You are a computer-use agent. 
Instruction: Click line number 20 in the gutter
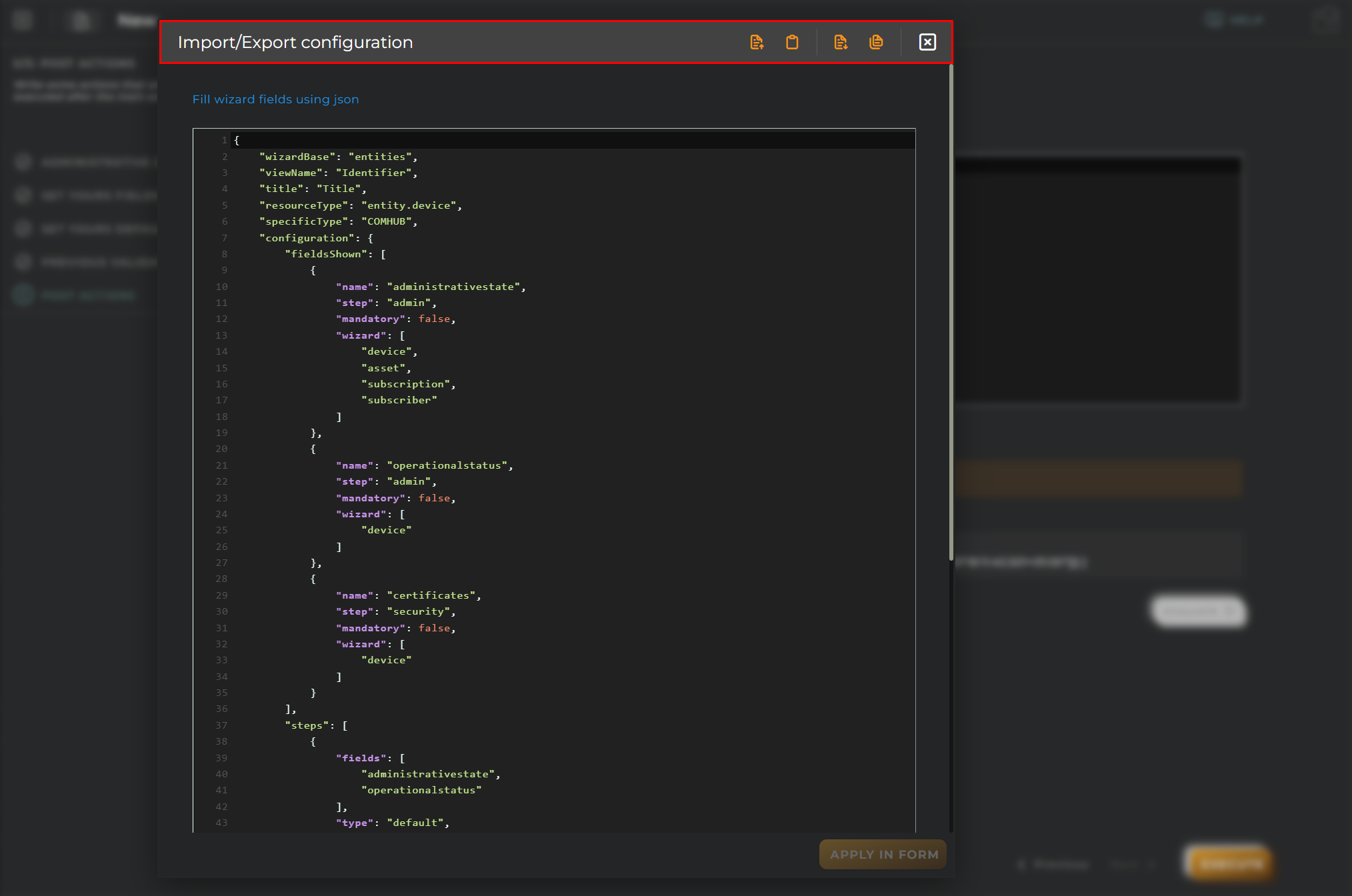(x=221, y=449)
